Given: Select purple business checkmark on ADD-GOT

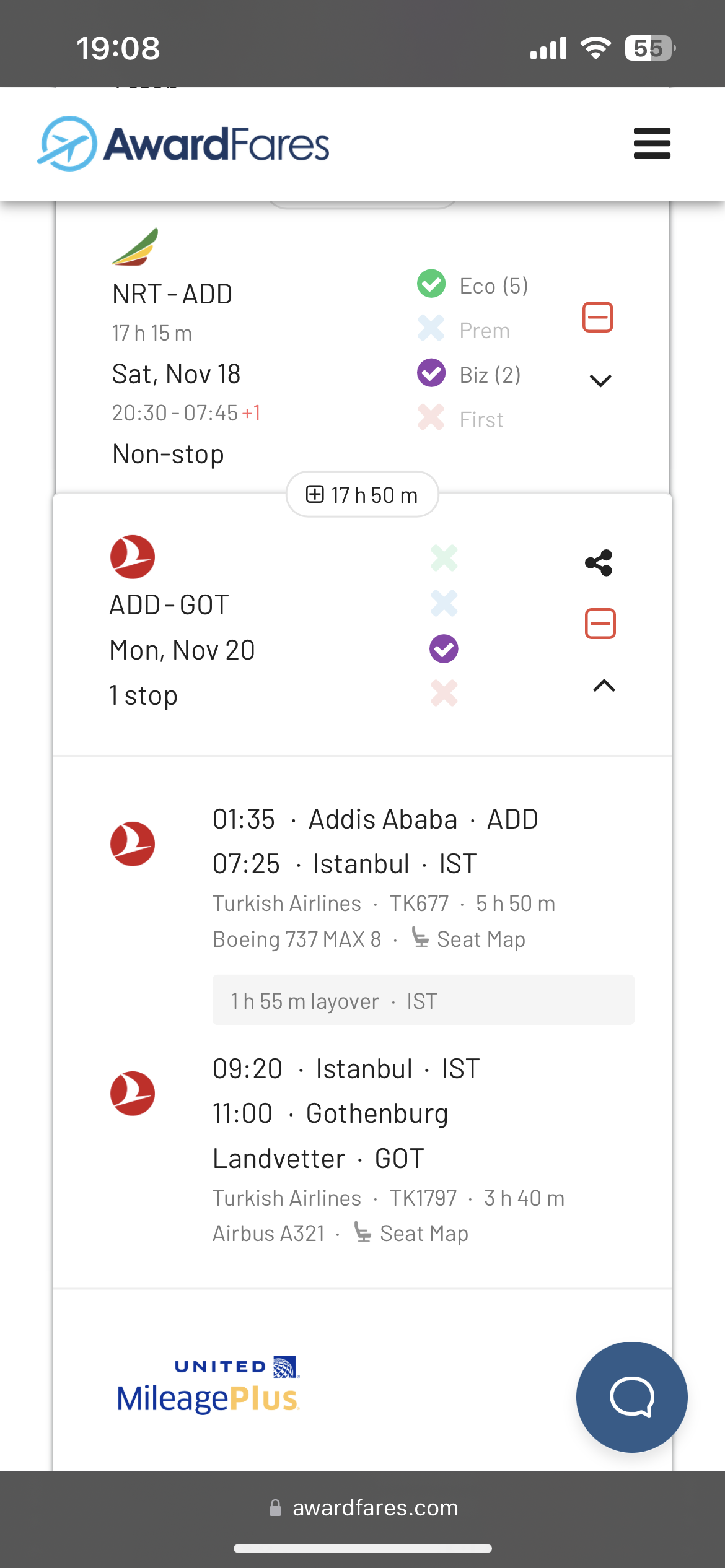Looking at the screenshot, I should [444, 649].
